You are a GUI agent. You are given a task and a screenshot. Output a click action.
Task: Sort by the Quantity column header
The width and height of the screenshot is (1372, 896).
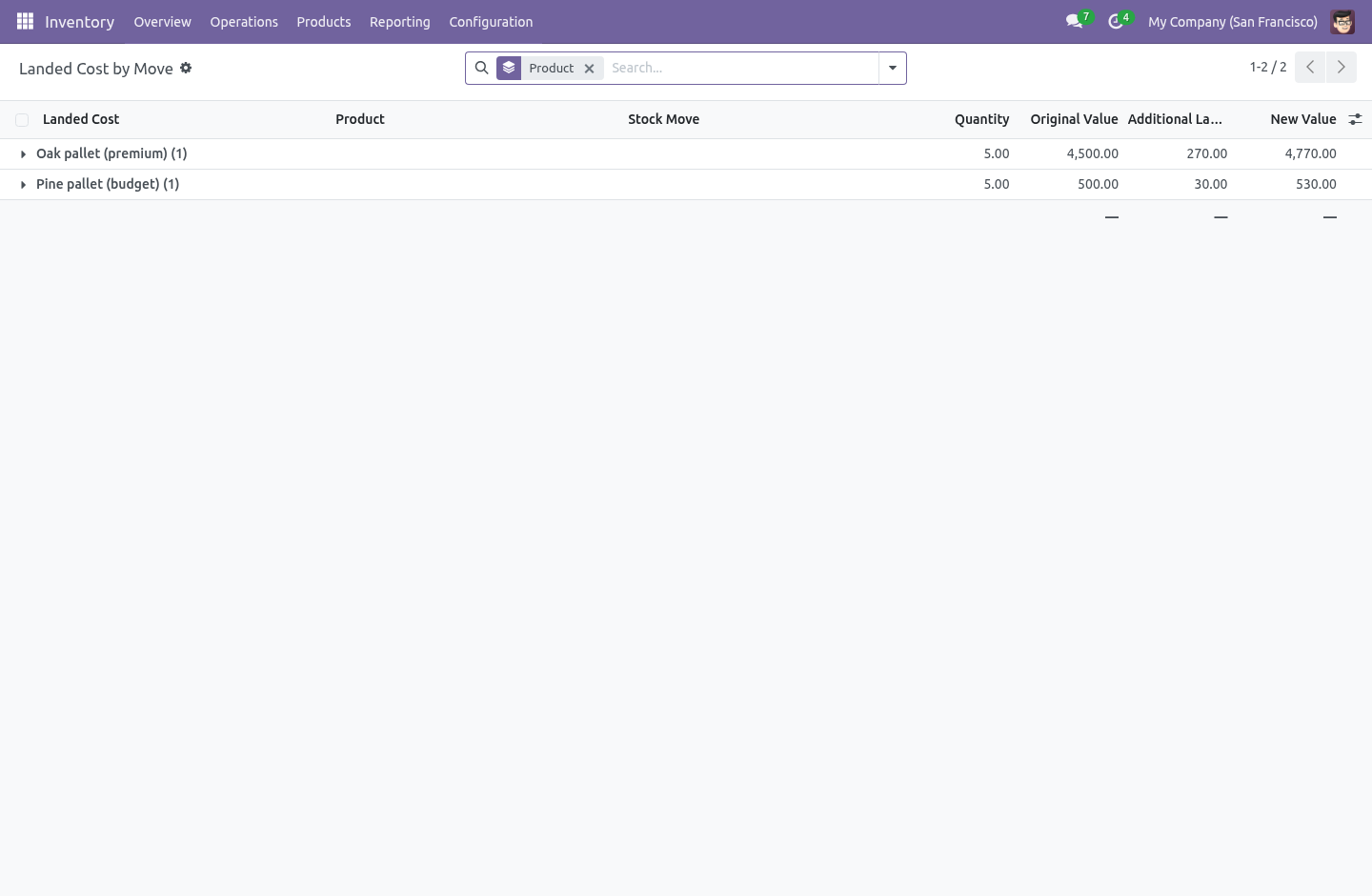coord(981,119)
